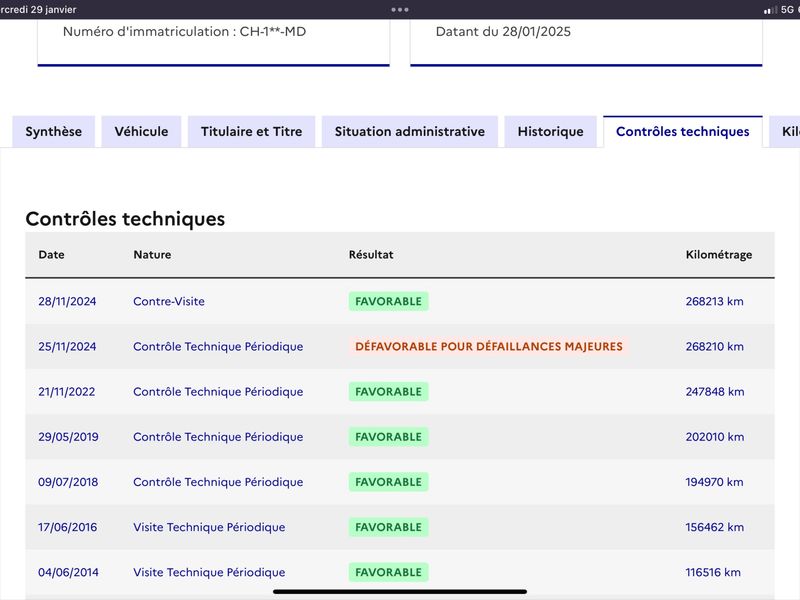This screenshot has height=600, width=800.
Task: Tap the three-dot multitasking icon at top
Action: [x=399, y=9]
